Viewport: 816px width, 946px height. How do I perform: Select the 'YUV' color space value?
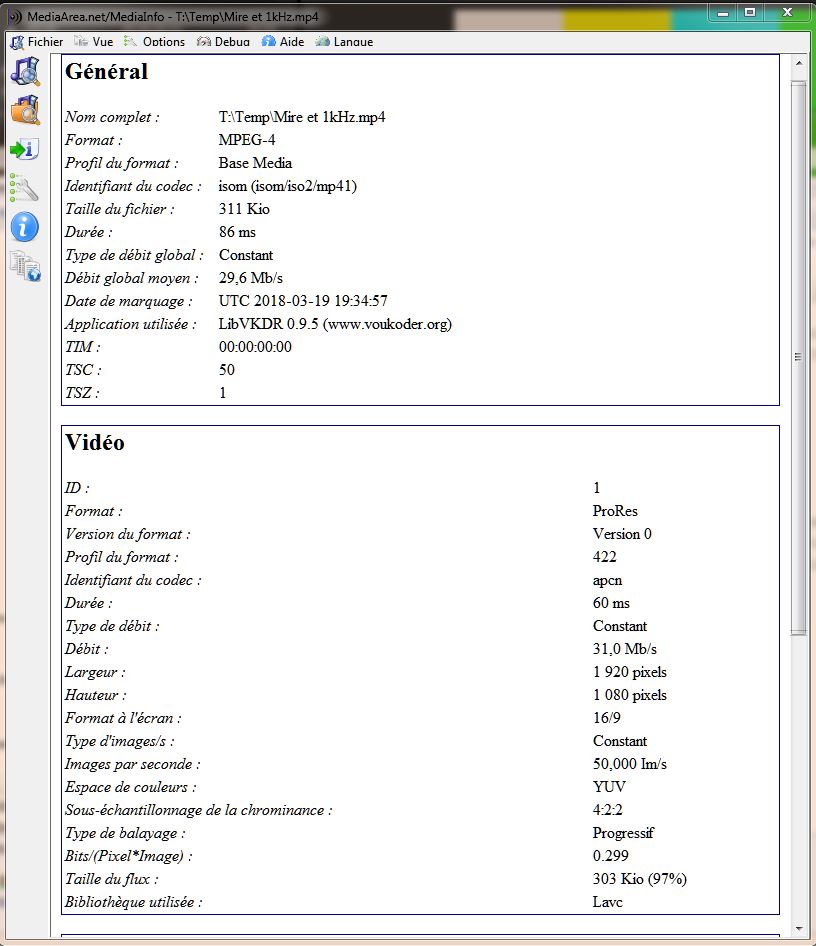609,787
